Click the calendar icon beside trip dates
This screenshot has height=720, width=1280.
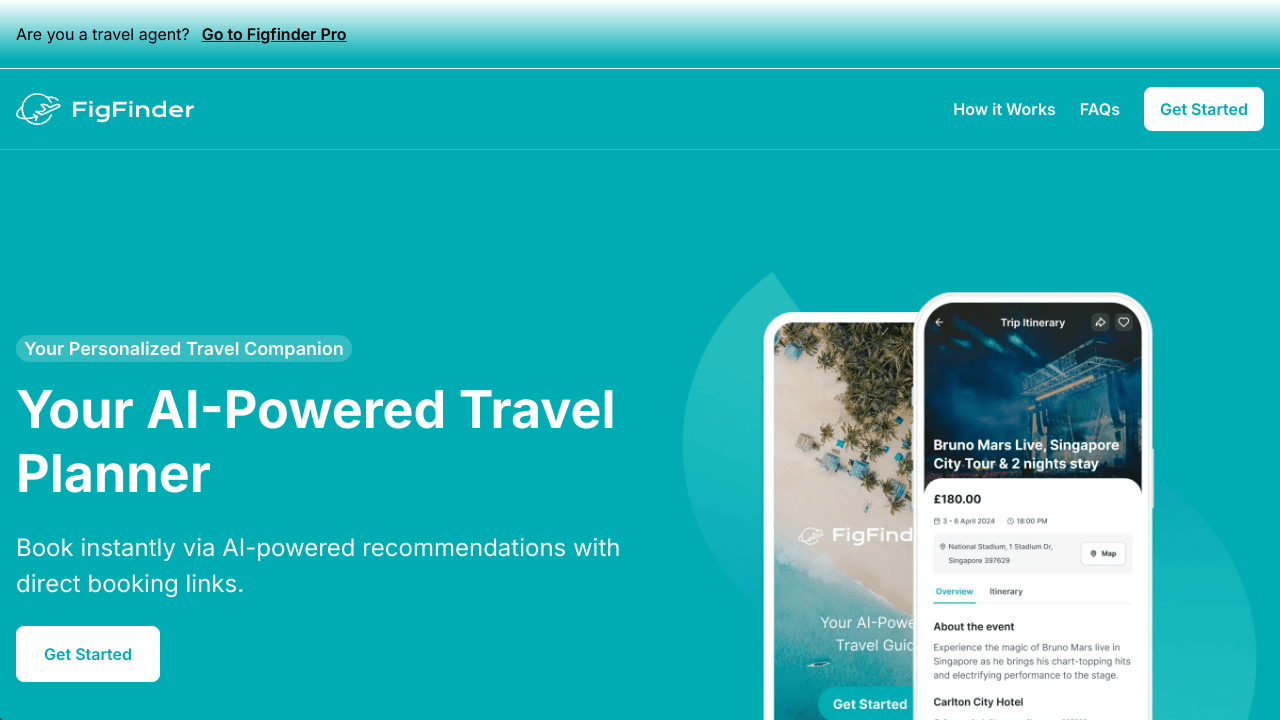point(937,521)
